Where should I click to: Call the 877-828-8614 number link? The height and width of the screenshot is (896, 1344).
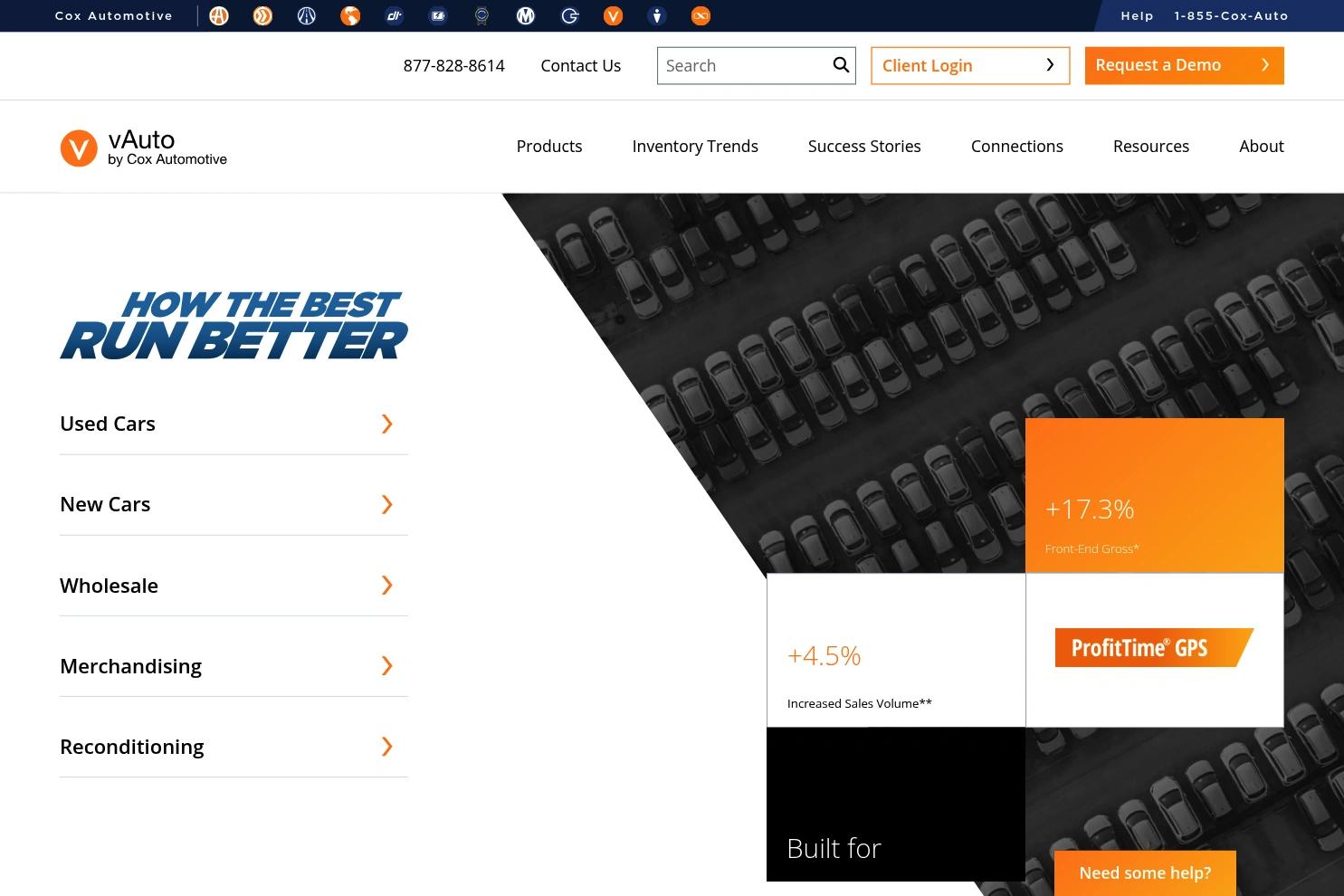pos(454,65)
